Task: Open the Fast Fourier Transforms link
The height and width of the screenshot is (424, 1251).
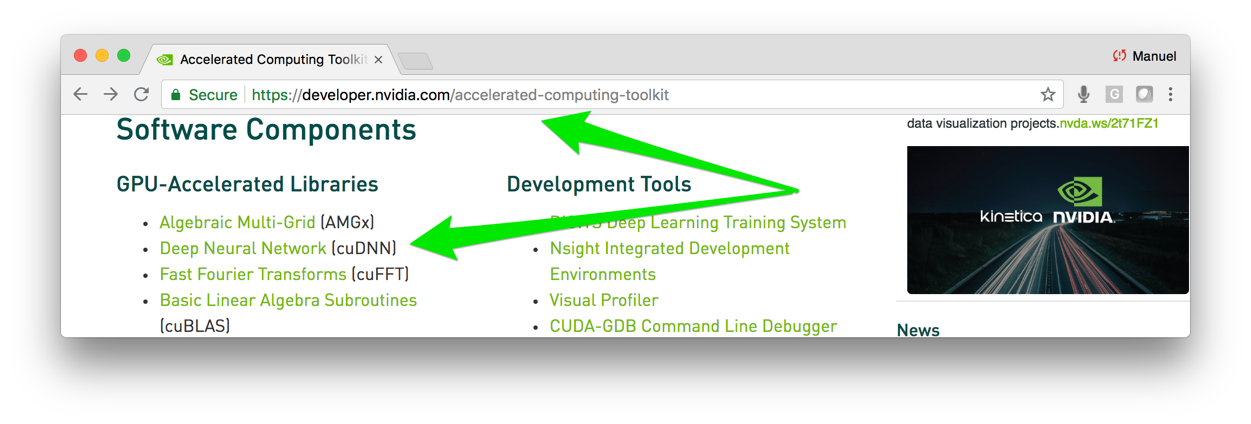Action: tap(253, 274)
